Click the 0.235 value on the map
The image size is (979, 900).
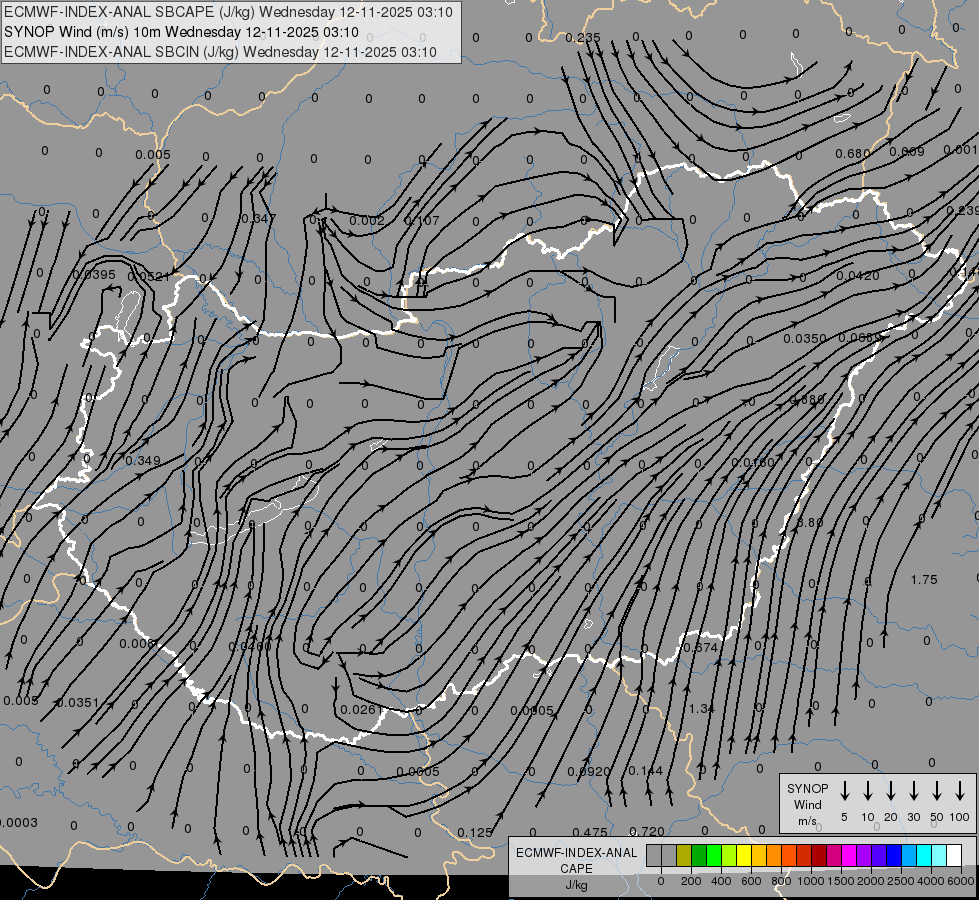click(583, 38)
